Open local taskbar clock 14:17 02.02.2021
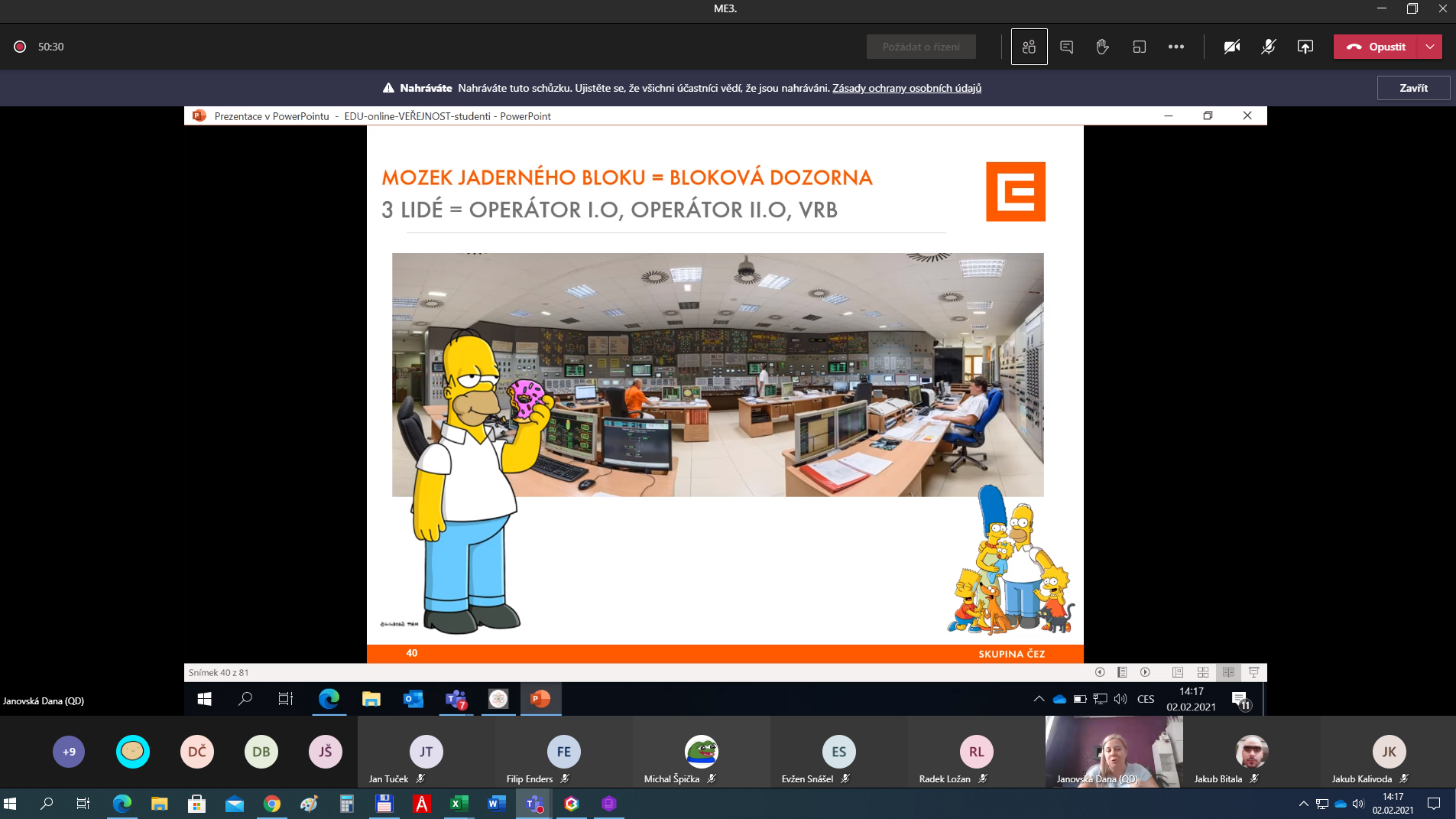The height and width of the screenshot is (819, 1456). click(1393, 804)
